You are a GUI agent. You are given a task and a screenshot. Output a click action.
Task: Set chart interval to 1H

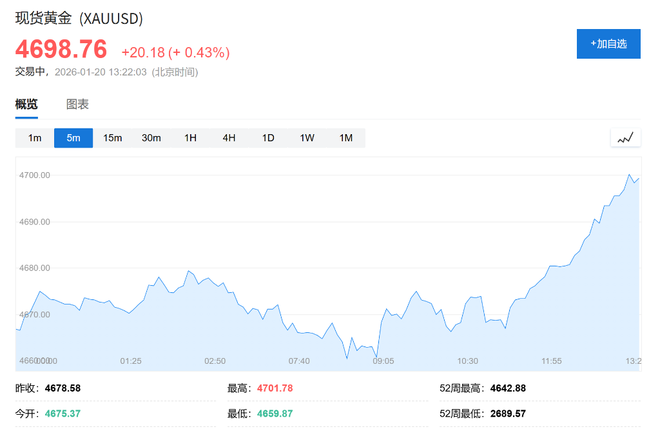[190, 138]
